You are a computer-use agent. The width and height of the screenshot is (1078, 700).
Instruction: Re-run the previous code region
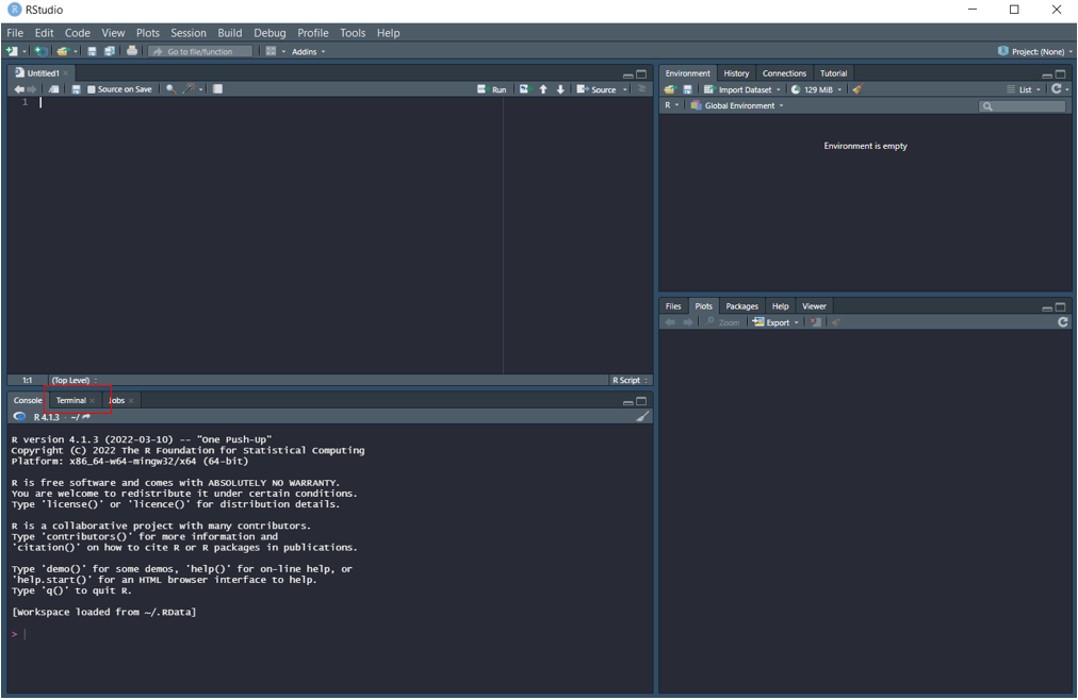pos(525,89)
